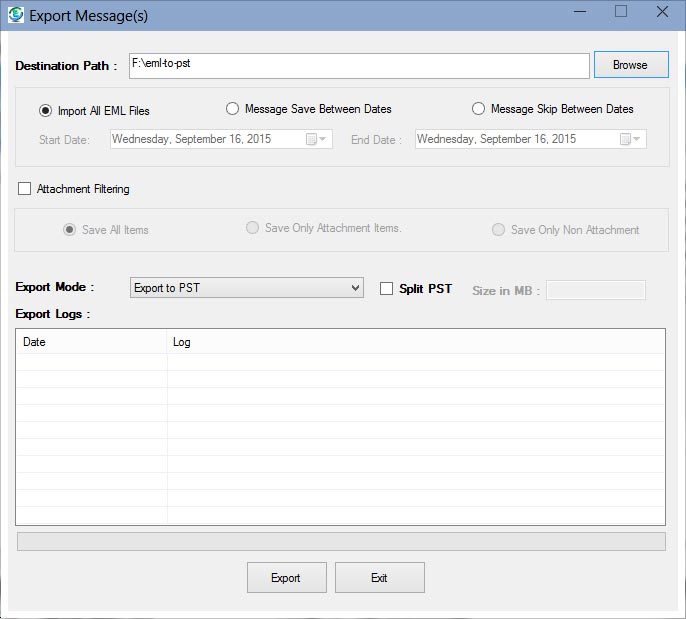Expand the Export Mode dropdown
The height and width of the screenshot is (619, 686).
click(x=247, y=289)
